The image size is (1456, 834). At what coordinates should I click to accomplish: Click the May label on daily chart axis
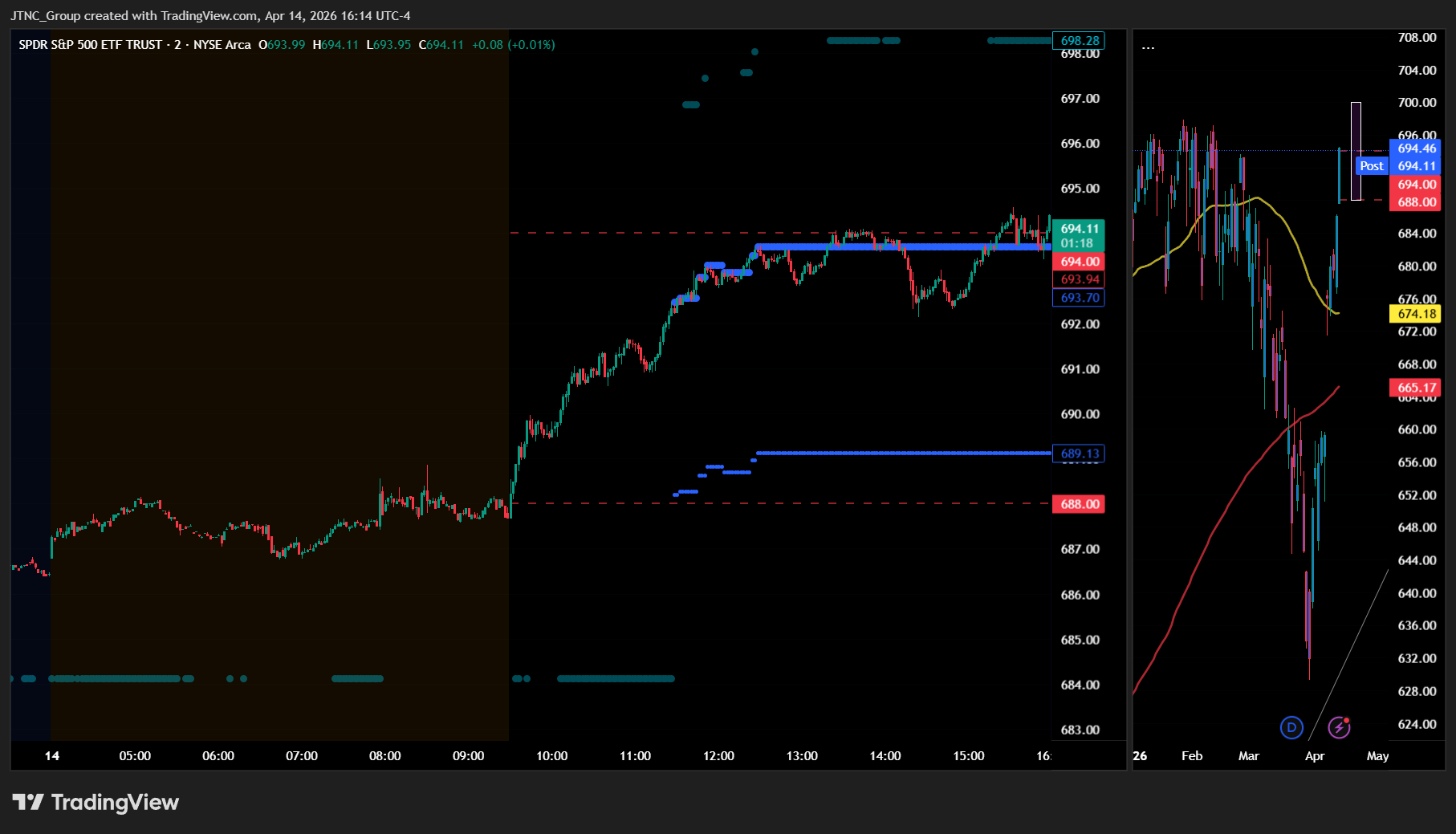tap(1377, 756)
